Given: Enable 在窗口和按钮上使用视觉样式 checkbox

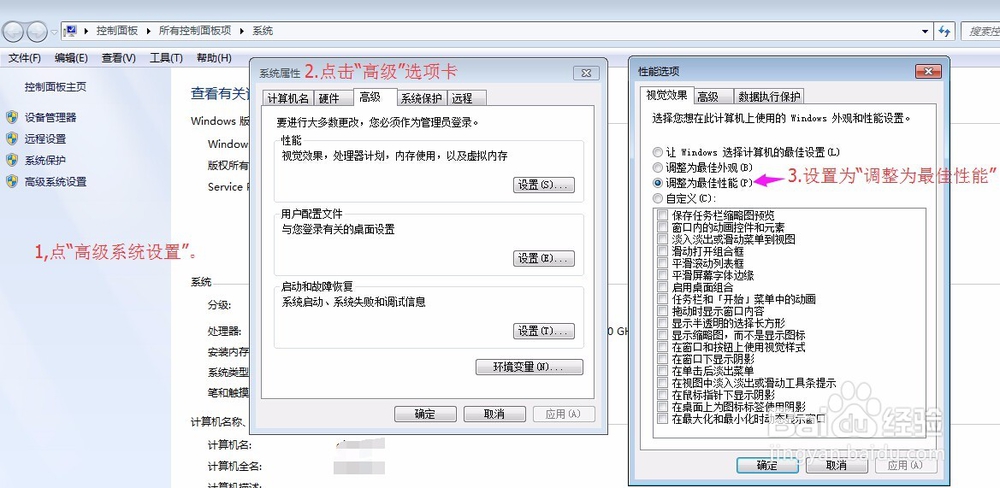Looking at the screenshot, I should [x=662, y=348].
